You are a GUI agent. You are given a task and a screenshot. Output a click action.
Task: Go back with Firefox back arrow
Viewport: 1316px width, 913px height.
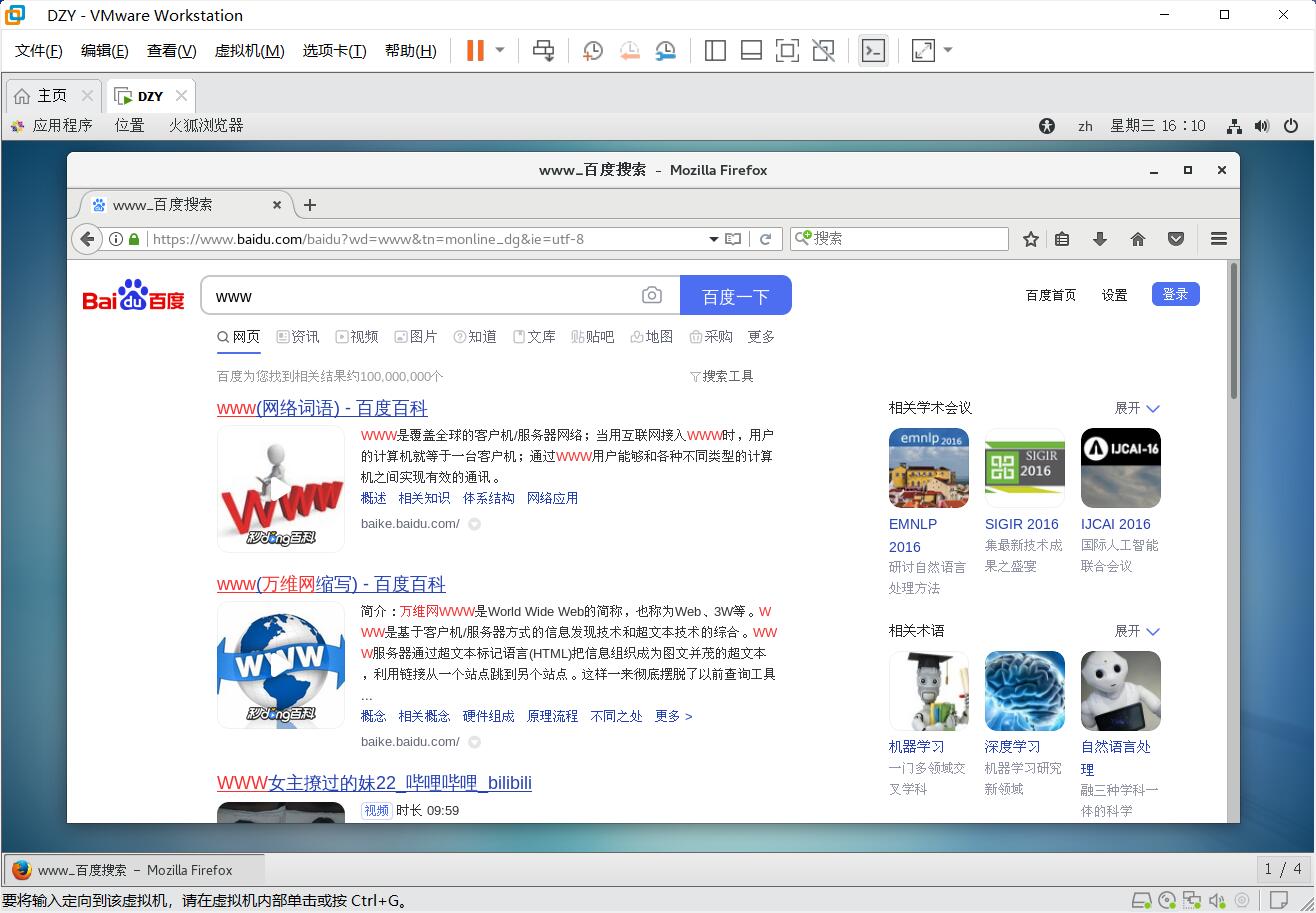point(87,239)
